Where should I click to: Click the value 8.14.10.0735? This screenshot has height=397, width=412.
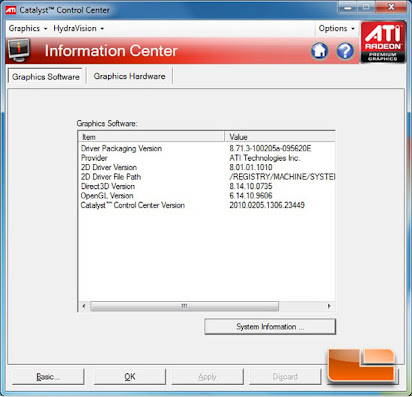(251, 186)
